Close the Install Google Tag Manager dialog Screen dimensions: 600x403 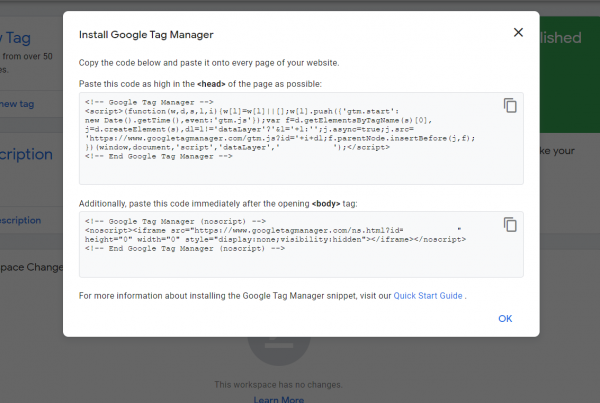point(518,32)
